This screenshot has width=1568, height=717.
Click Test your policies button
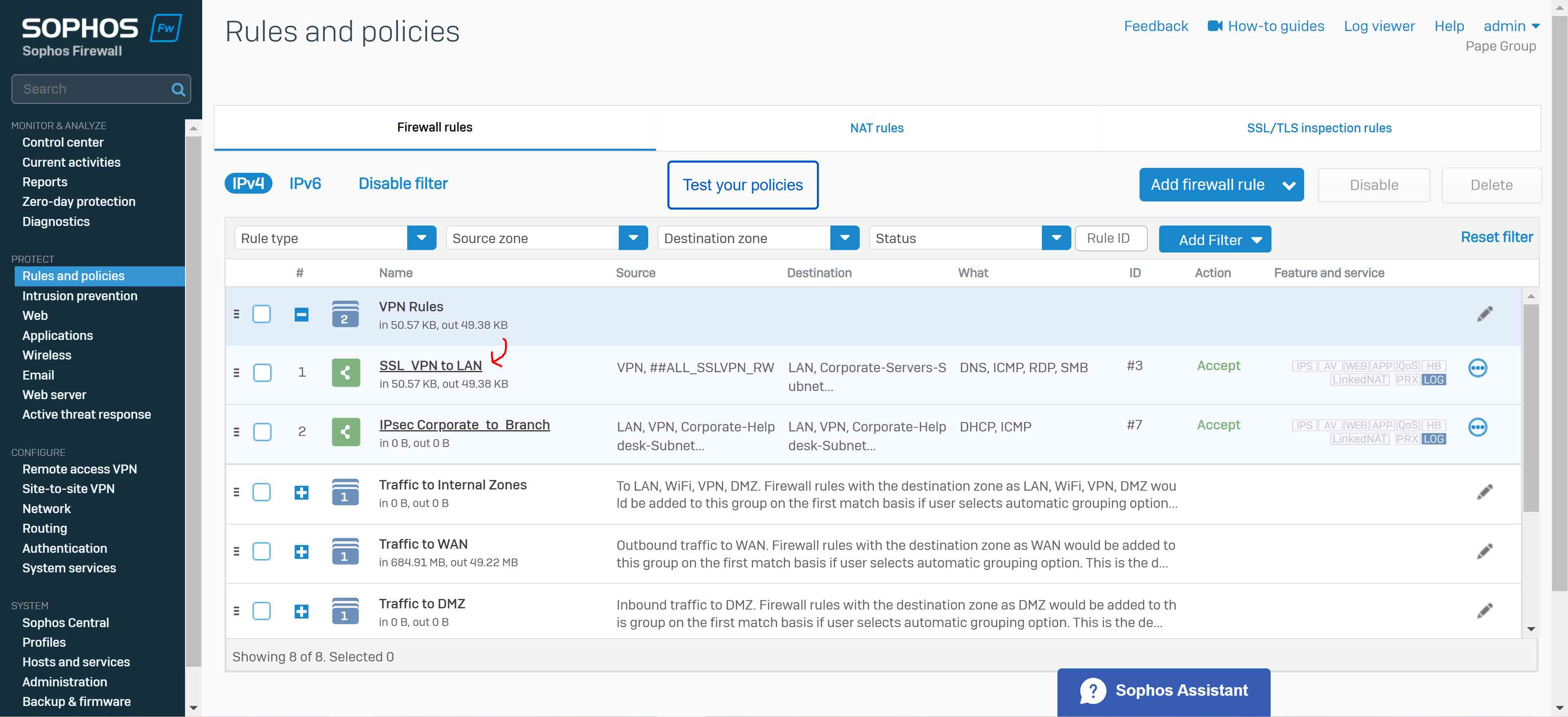pyautogui.click(x=743, y=185)
